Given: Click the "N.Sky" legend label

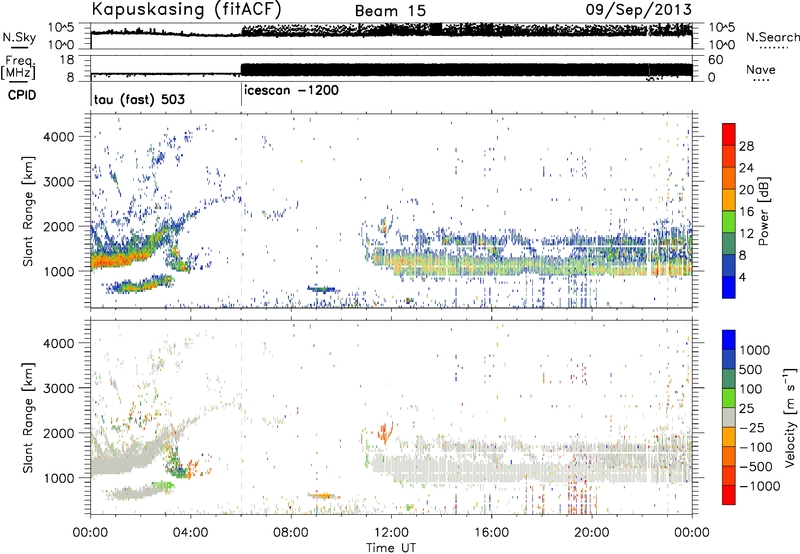Looking at the screenshot, I should (x=19, y=37).
